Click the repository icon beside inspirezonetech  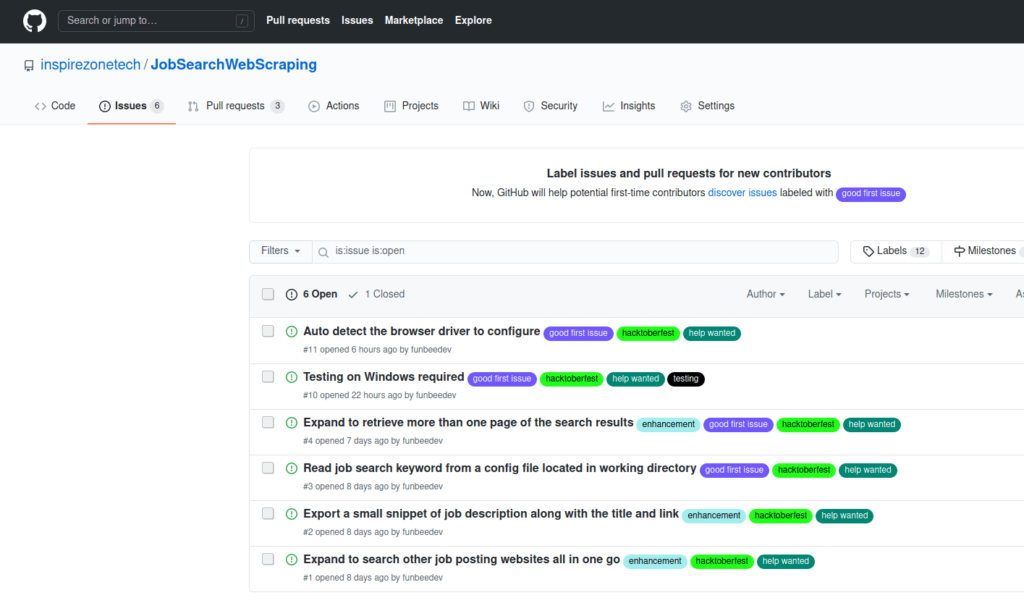click(29, 65)
